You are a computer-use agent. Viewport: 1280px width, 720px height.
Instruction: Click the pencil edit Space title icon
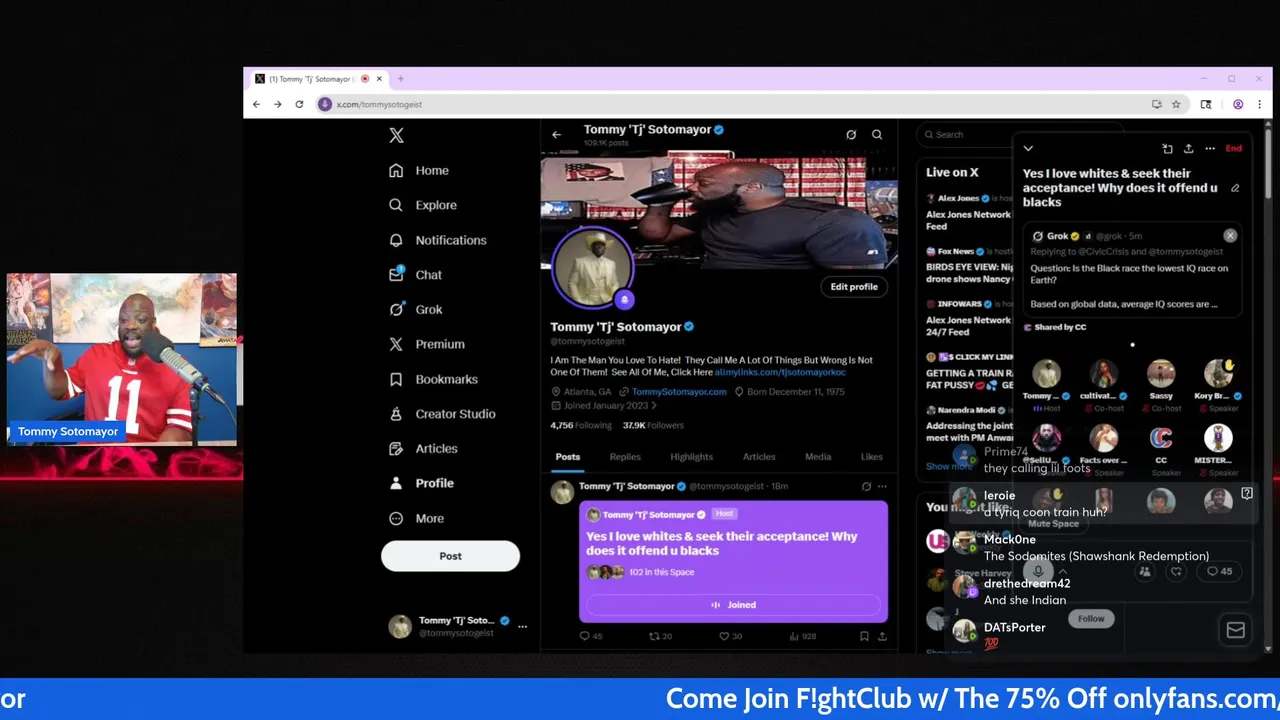click(x=1235, y=188)
